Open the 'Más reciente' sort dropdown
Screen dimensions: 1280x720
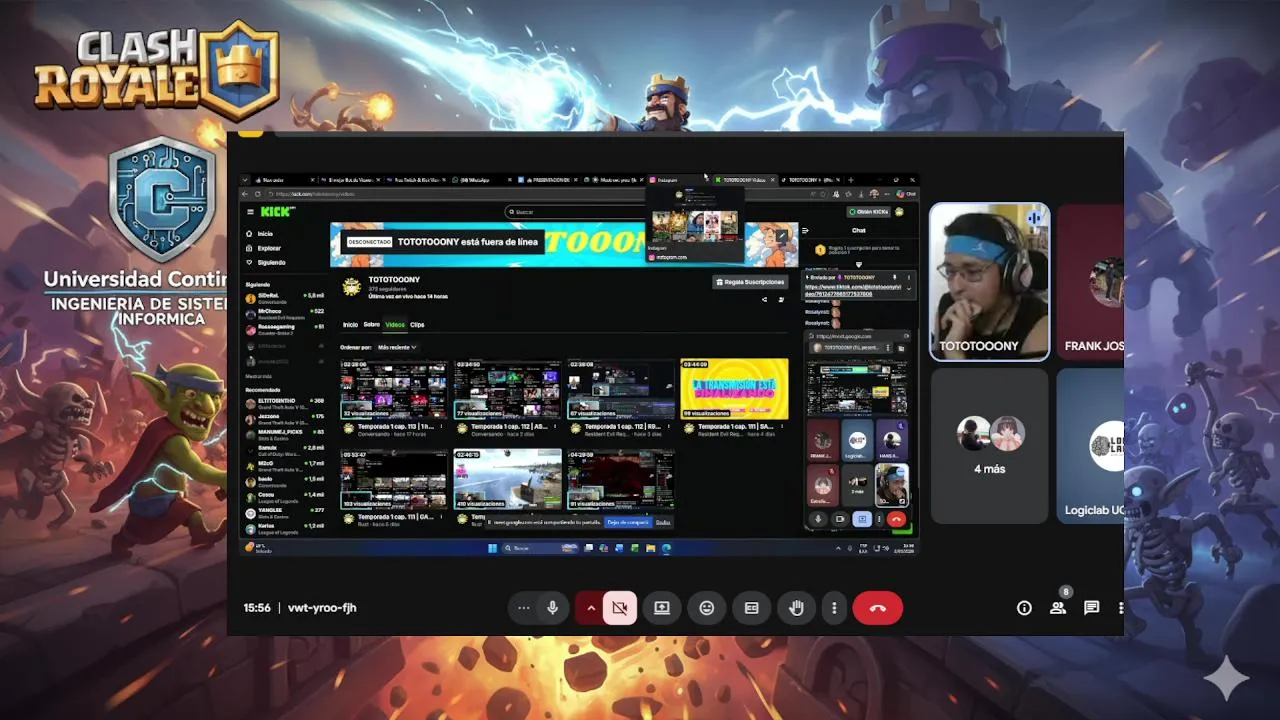pos(397,347)
